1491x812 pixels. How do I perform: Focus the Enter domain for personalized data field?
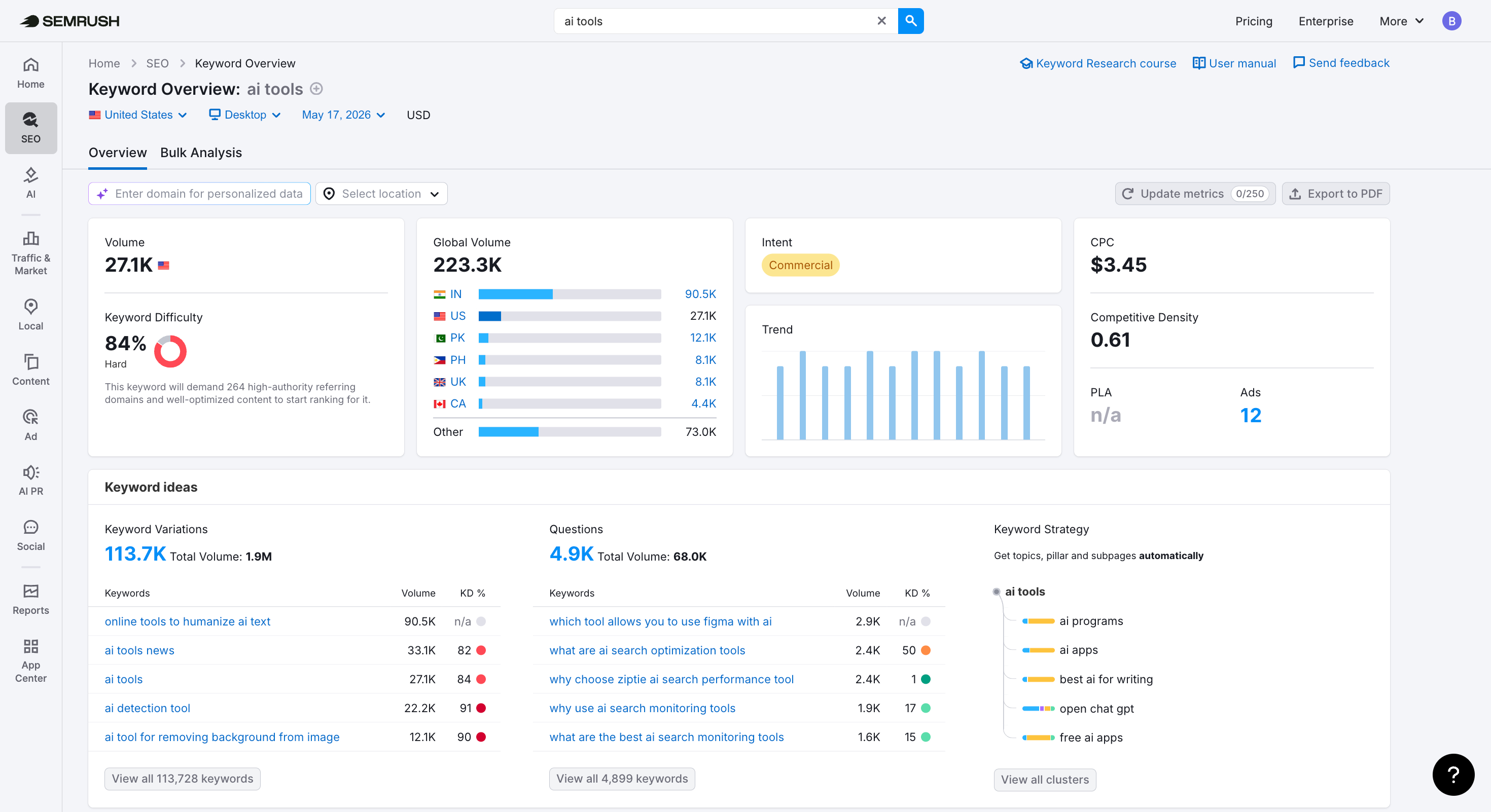[200, 194]
